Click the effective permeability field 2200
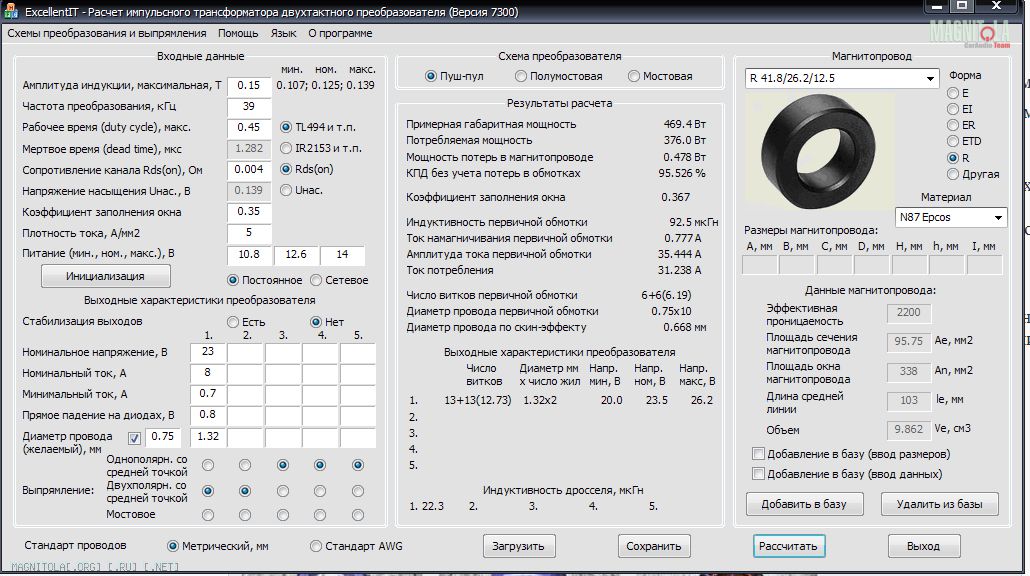The width and height of the screenshot is (1030, 576). pyautogui.click(x=909, y=313)
